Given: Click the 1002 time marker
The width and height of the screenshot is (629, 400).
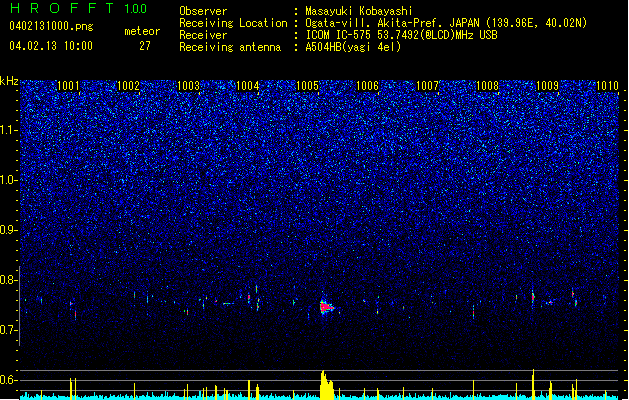Looking at the screenshot, I should point(128,85).
